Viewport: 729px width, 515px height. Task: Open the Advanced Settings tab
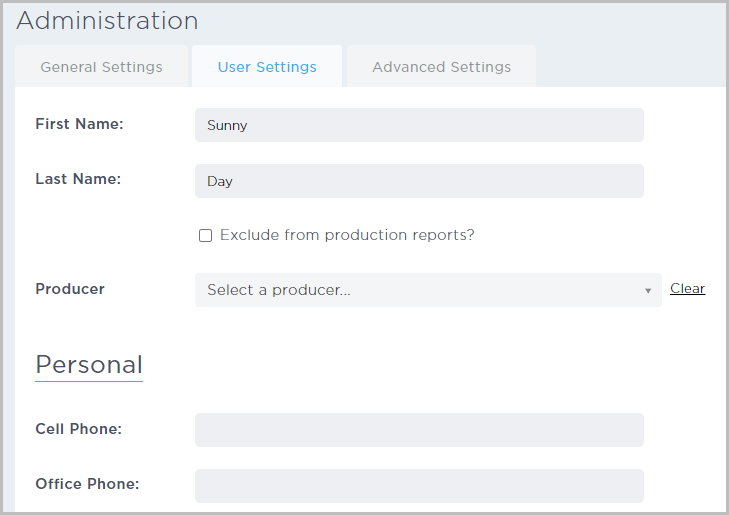click(x=441, y=67)
